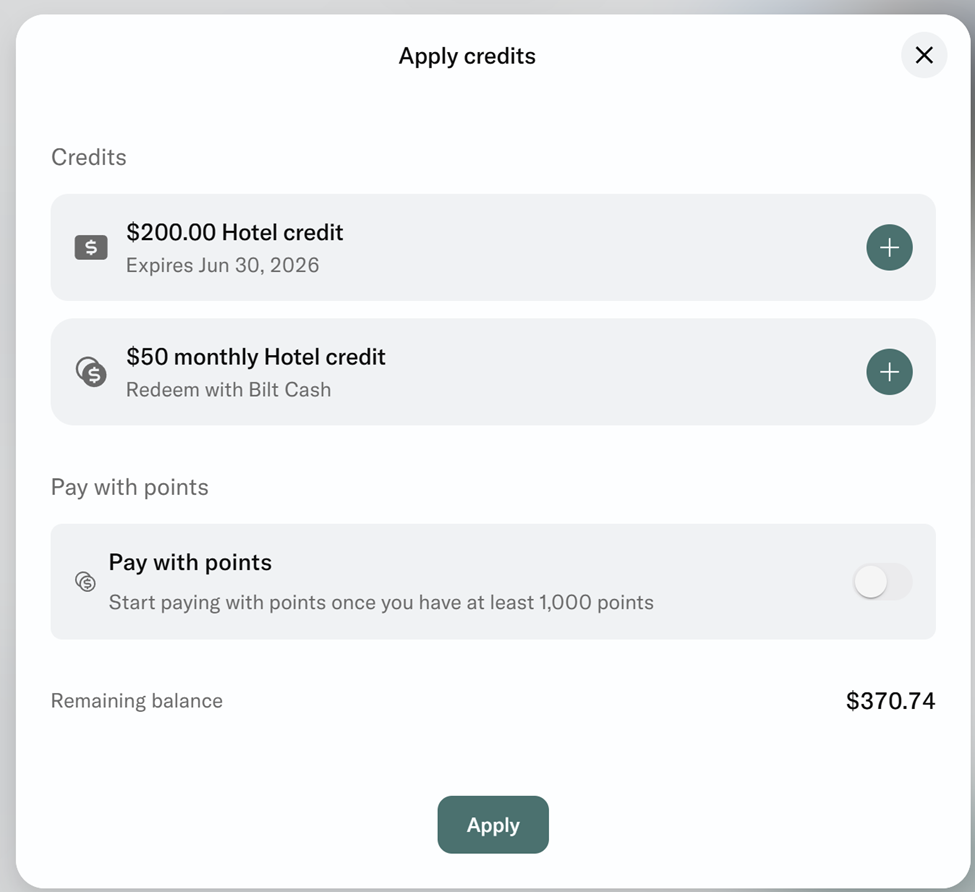Select the $200.00 Hotel credit title
The image size is (975, 892).
pyautogui.click(x=234, y=232)
